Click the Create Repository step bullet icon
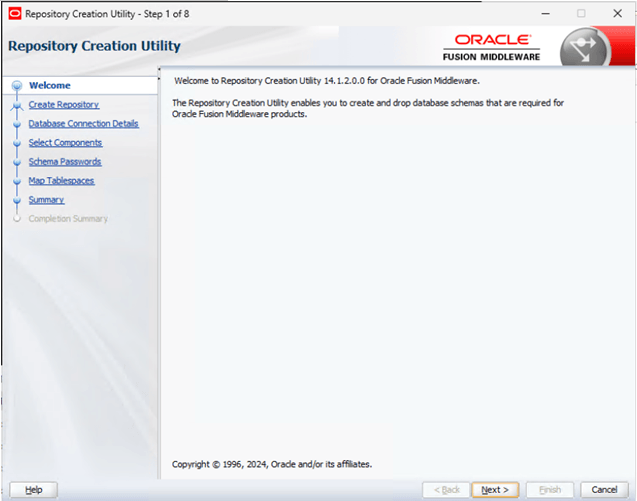Viewport: 637px width, 501px height. pos(17,106)
